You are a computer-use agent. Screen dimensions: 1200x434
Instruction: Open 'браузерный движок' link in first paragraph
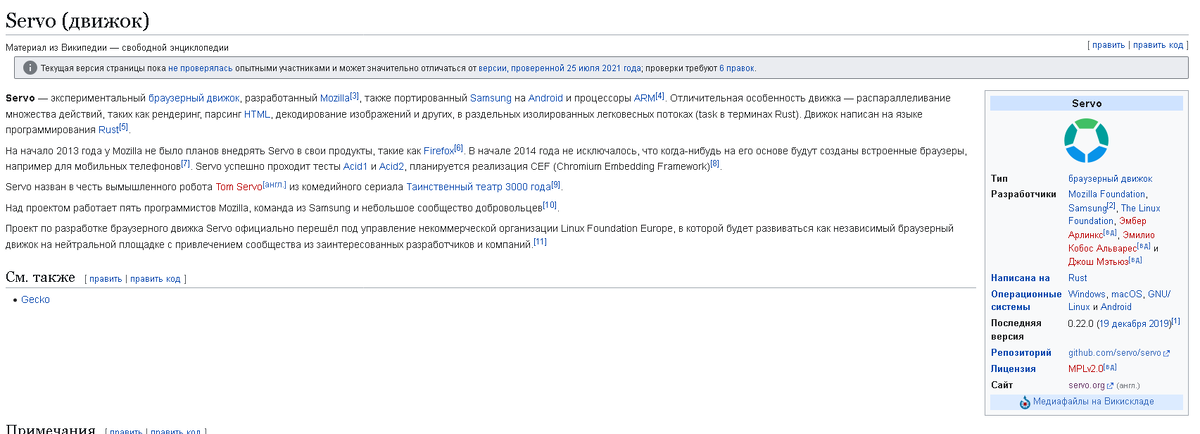(x=194, y=98)
